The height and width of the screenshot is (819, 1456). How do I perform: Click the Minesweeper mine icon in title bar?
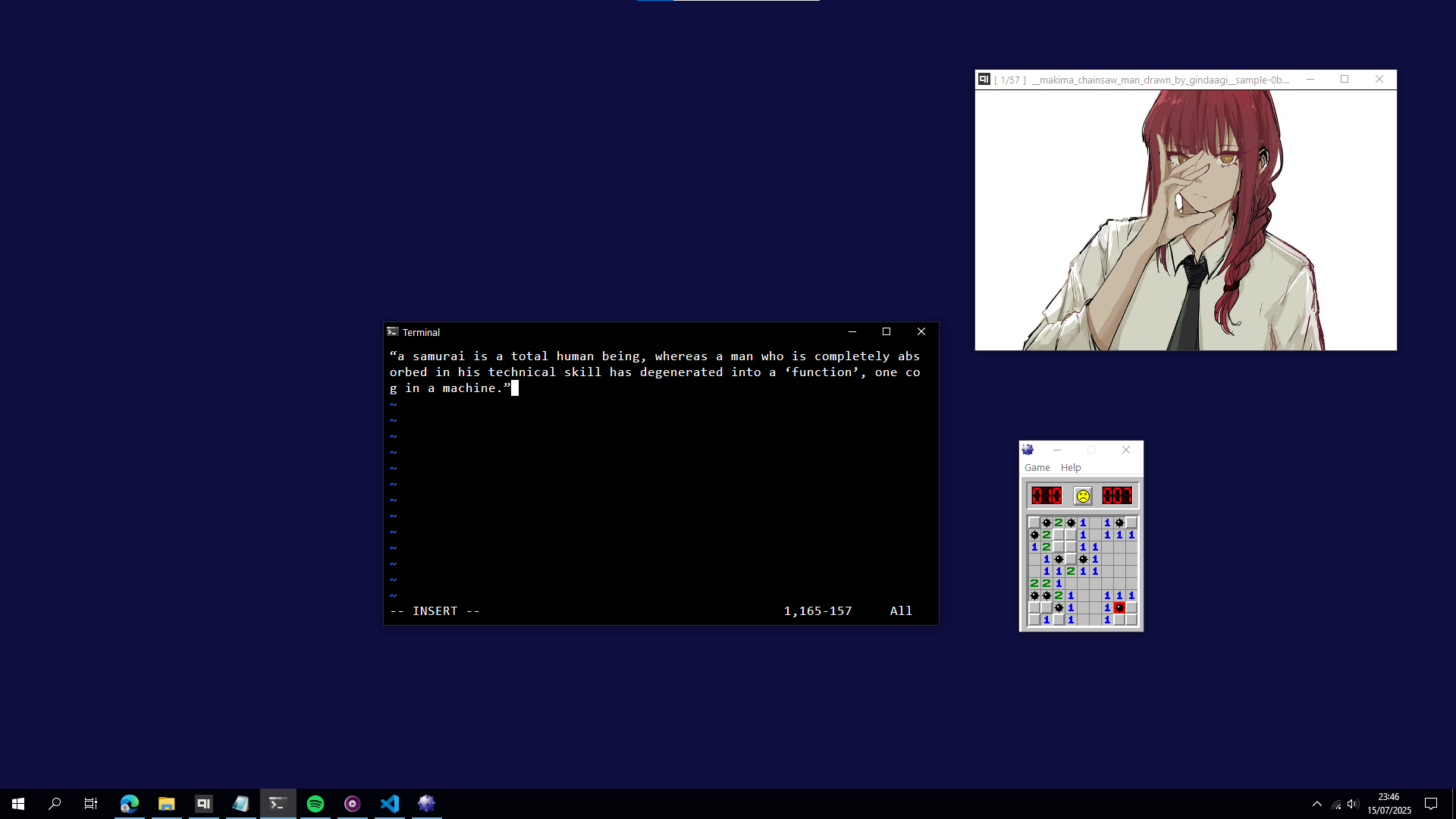(1028, 450)
